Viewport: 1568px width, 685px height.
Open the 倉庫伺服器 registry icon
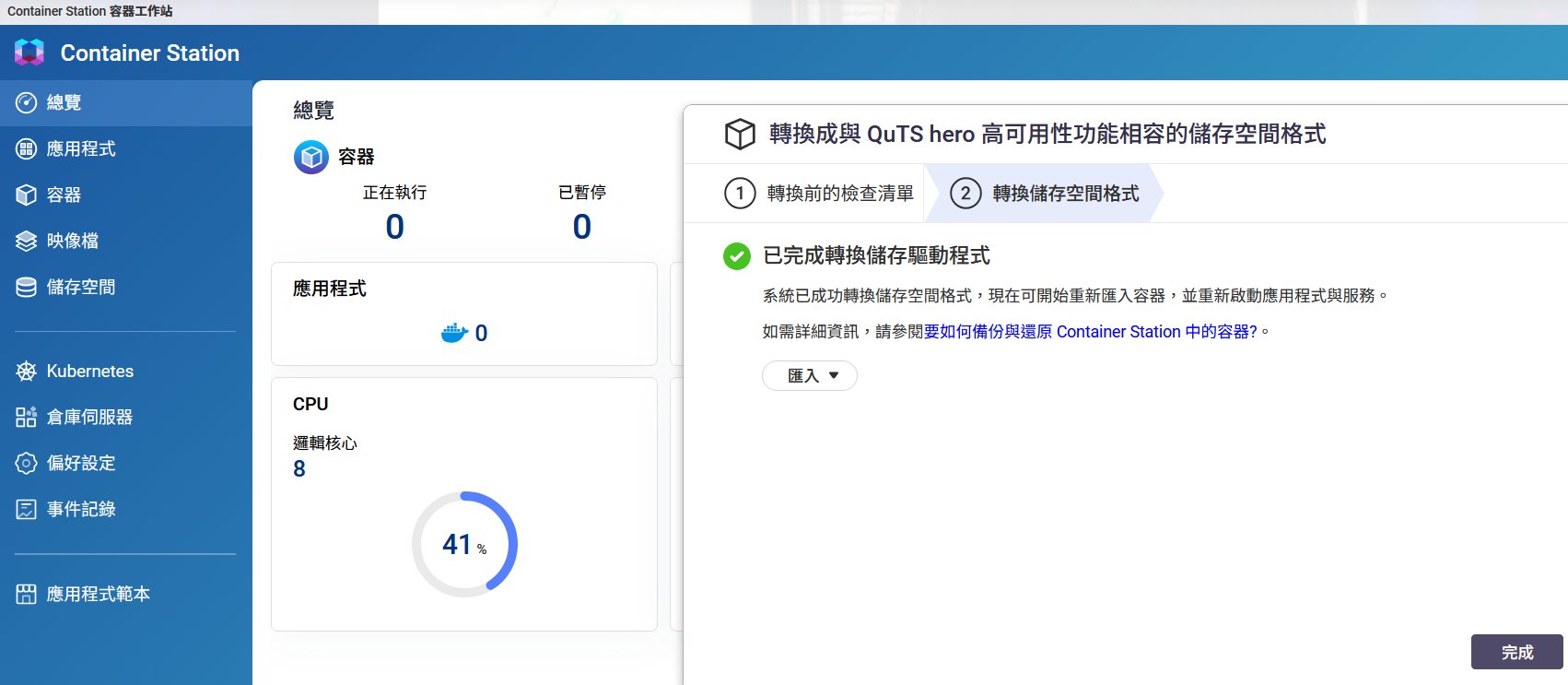click(27, 417)
